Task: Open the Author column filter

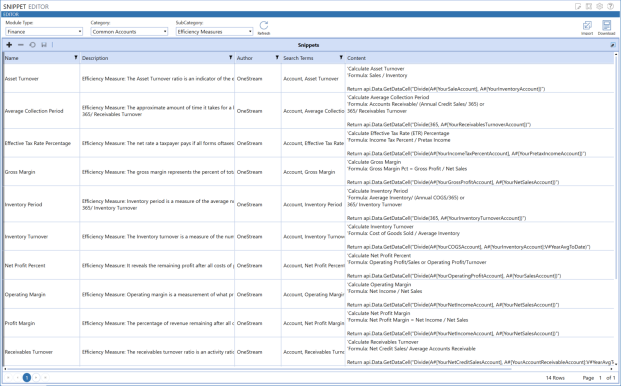Action: click(x=277, y=58)
